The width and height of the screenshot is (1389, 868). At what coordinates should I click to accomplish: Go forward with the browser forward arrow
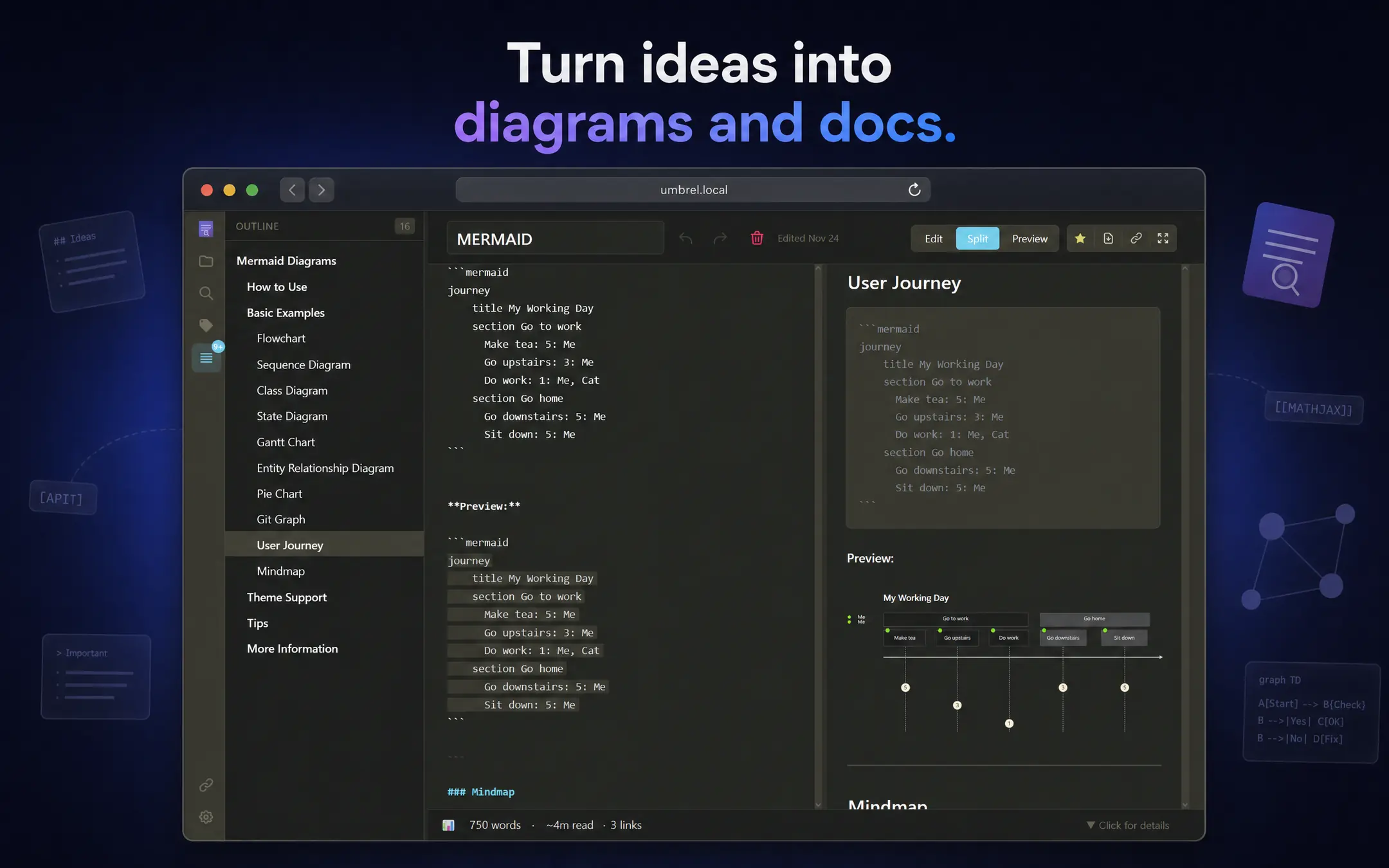pos(322,190)
